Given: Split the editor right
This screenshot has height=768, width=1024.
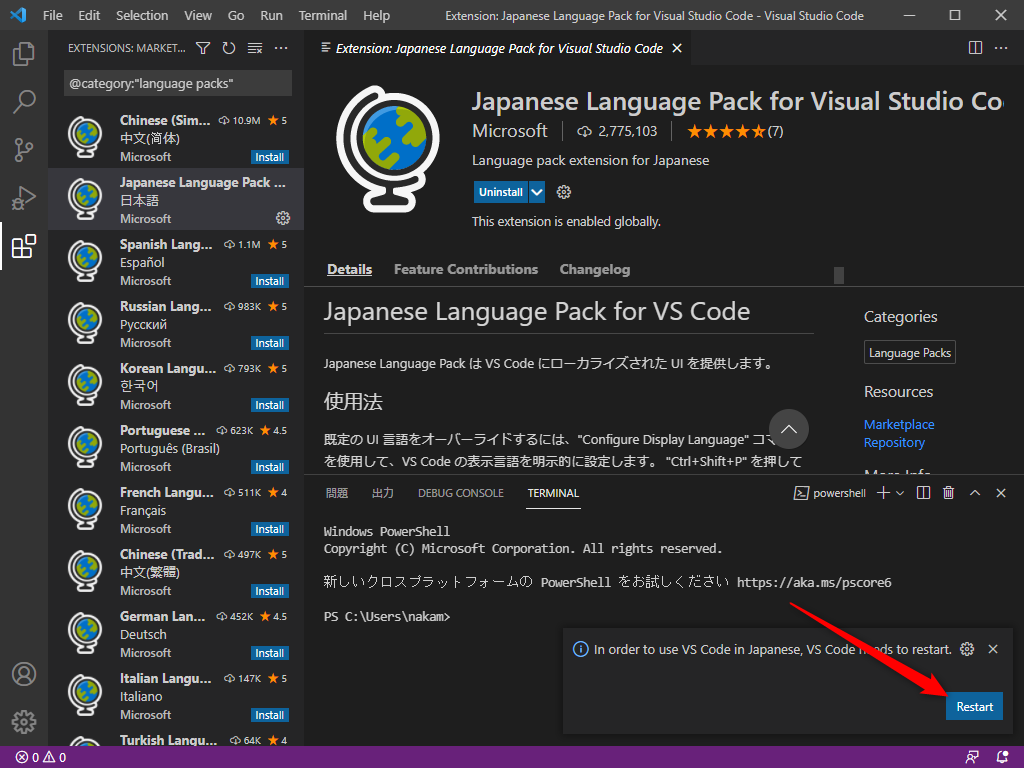Looking at the screenshot, I should point(975,48).
